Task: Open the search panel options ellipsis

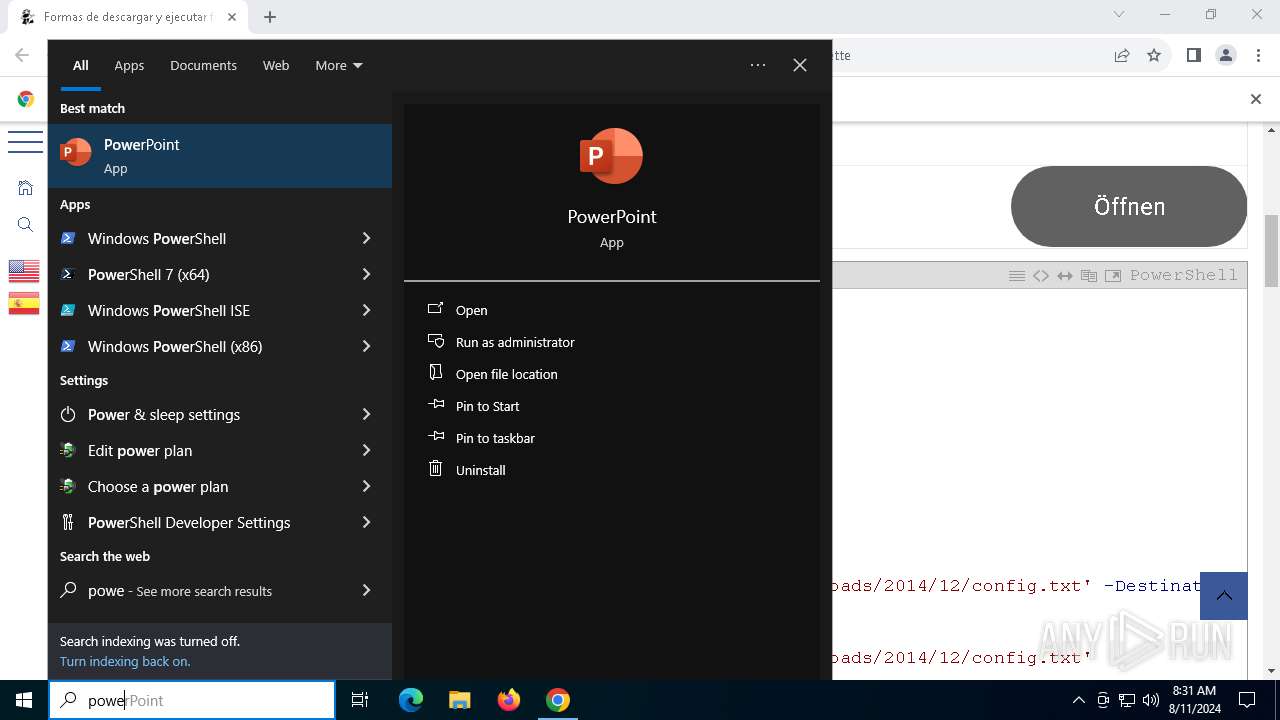Action: pos(758,65)
